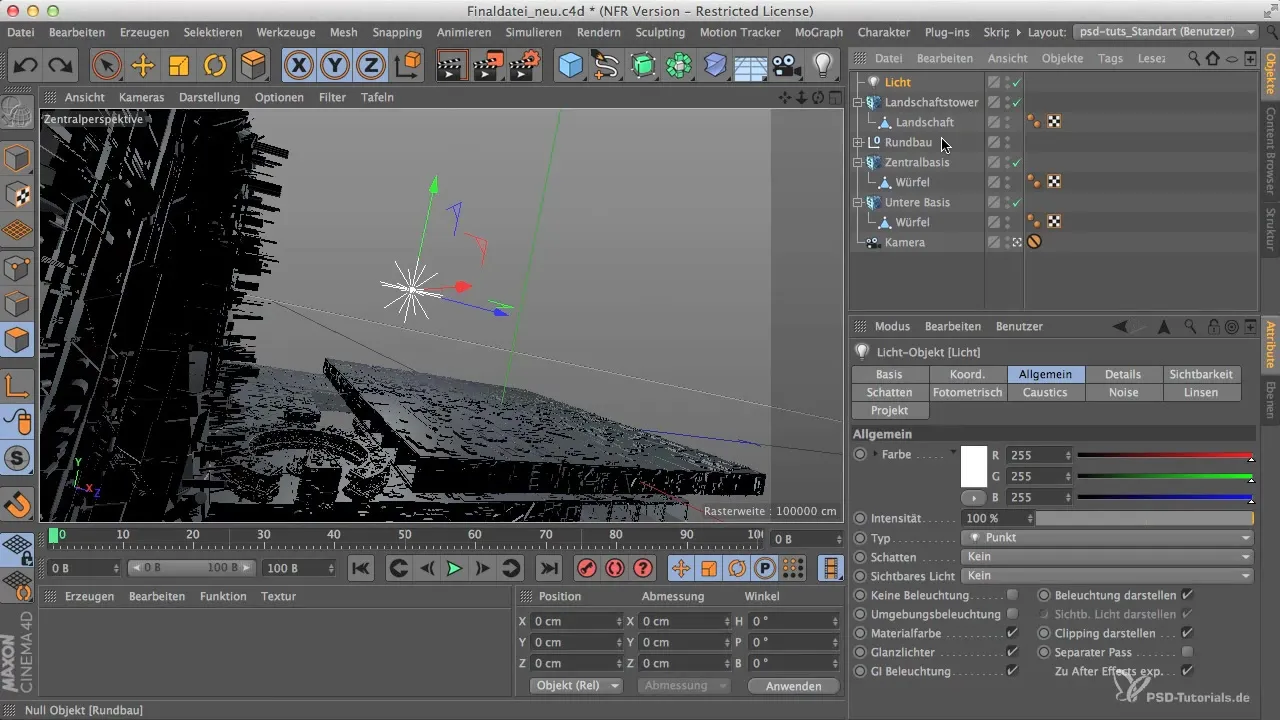Expand the Farbe color disclosure triangle
The image size is (1280, 720).
pyautogui.click(x=877, y=454)
